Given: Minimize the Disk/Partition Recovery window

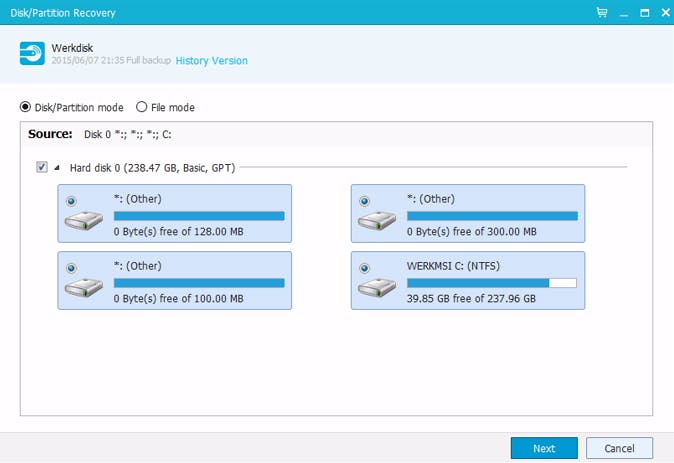Looking at the screenshot, I should tap(624, 13).
